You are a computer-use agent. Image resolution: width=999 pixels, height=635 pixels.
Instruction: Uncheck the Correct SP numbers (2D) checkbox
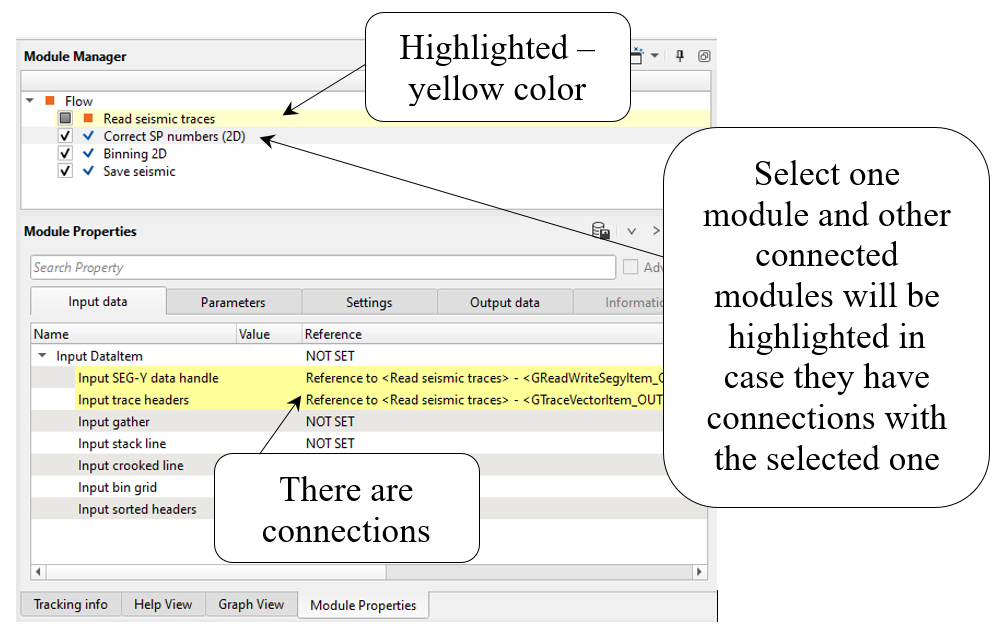(x=66, y=136)
